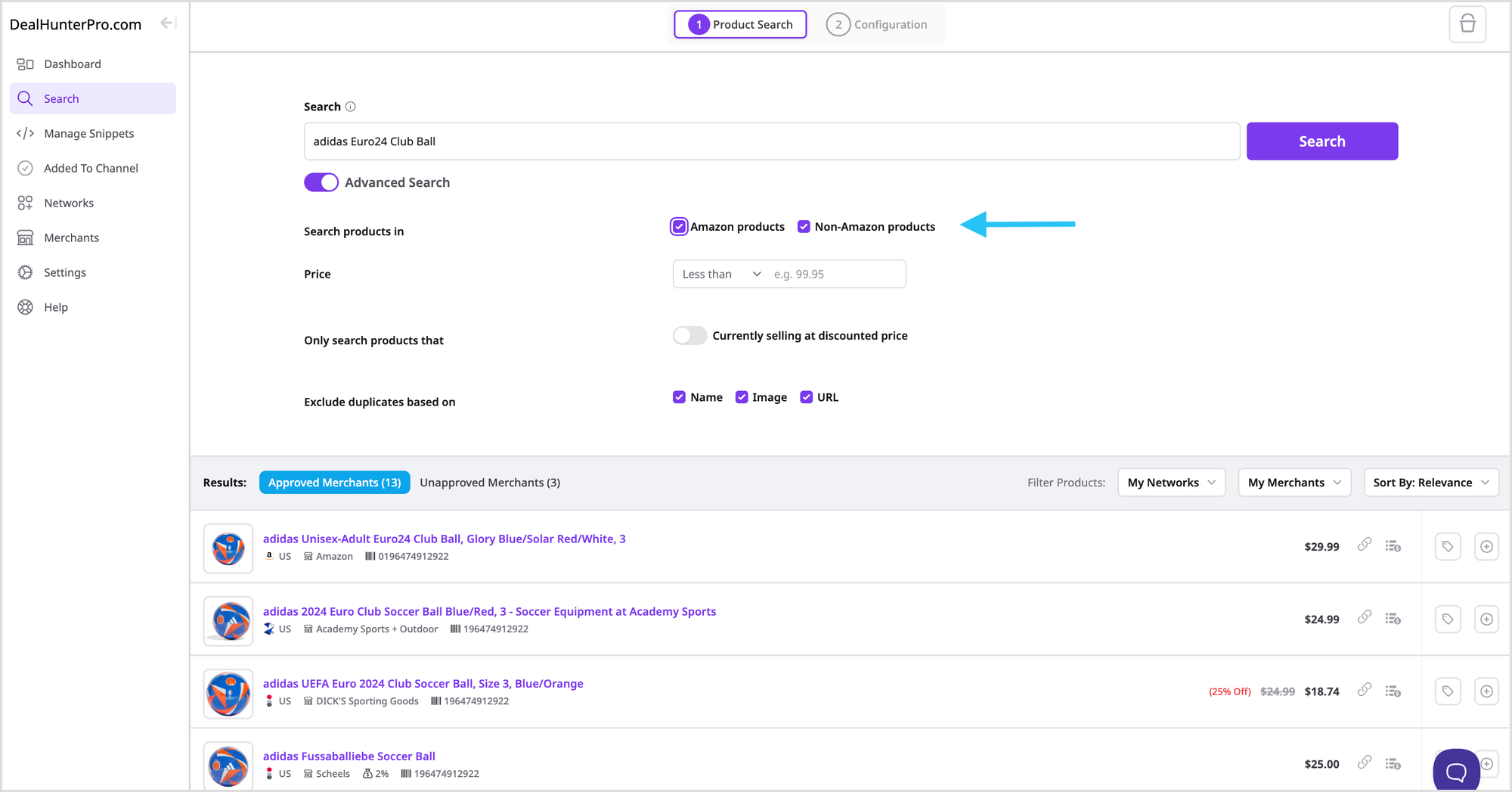The width and height of the screenshot is (1512, 792).
Task: Uncheck the Image duplicate exclusion checkbox
Action: (742, 397)
